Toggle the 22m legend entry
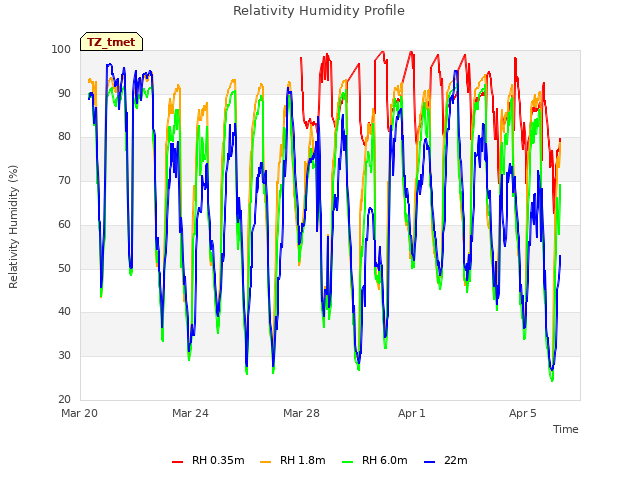640x480 pixels. tap(446, 460)
